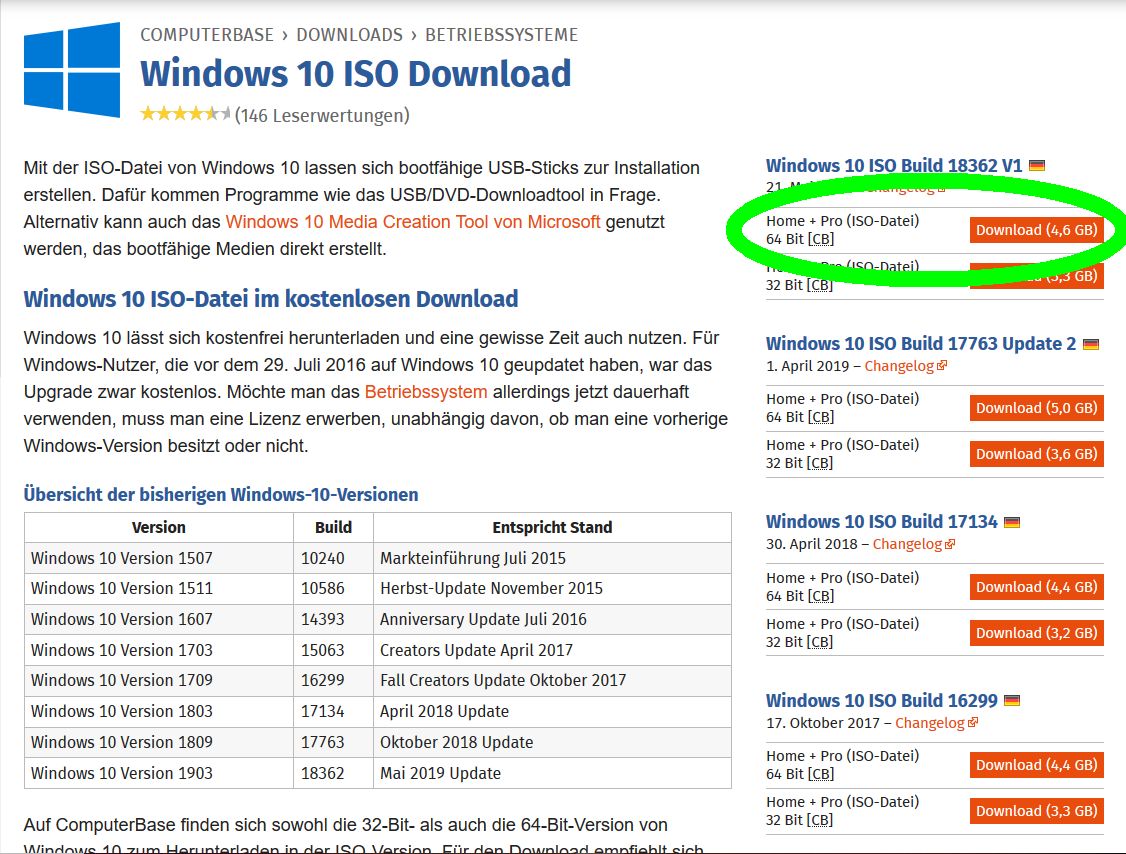The width and height of the screenshot is (1126, 854).
Task: Open Changelog dated 1. April 2019
Action: pyautogui.click(x=899, y=366)
